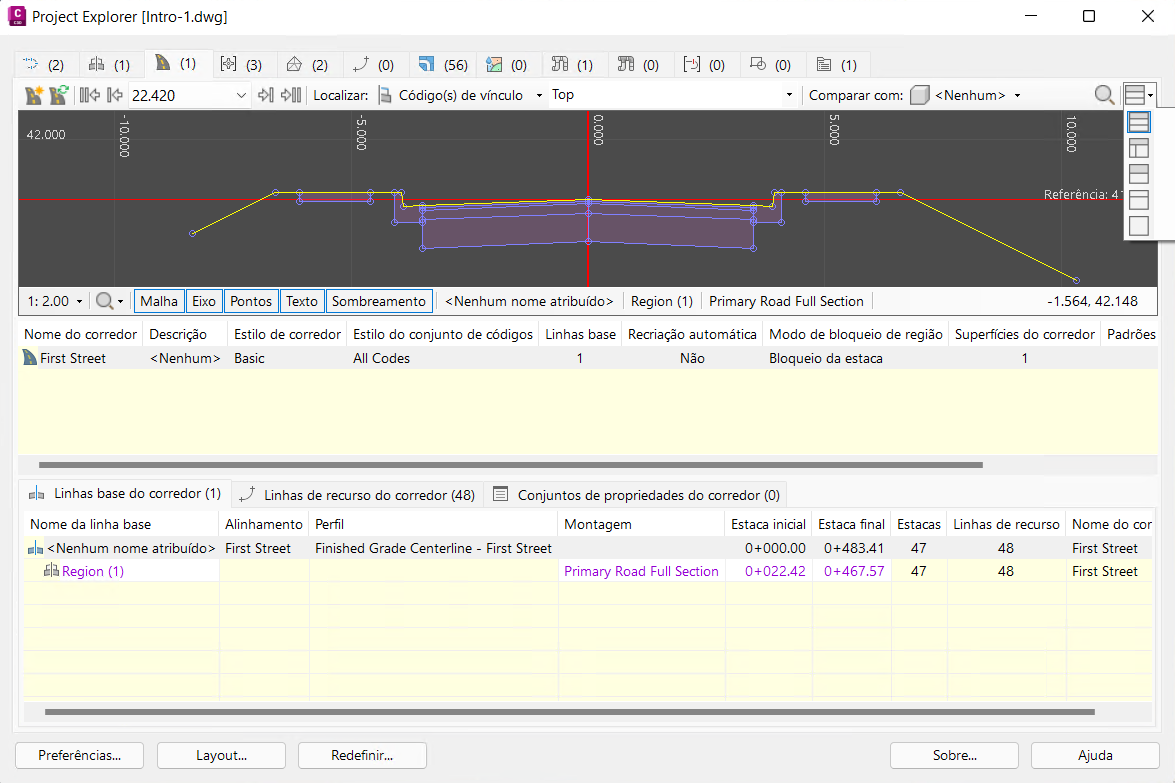Image resolution: width=1175 pixels, height=783 pixels.
Task: Select the <Nenhum nome atribuído> baseline row
Action: pyautogui.click(x=588, y=548)
